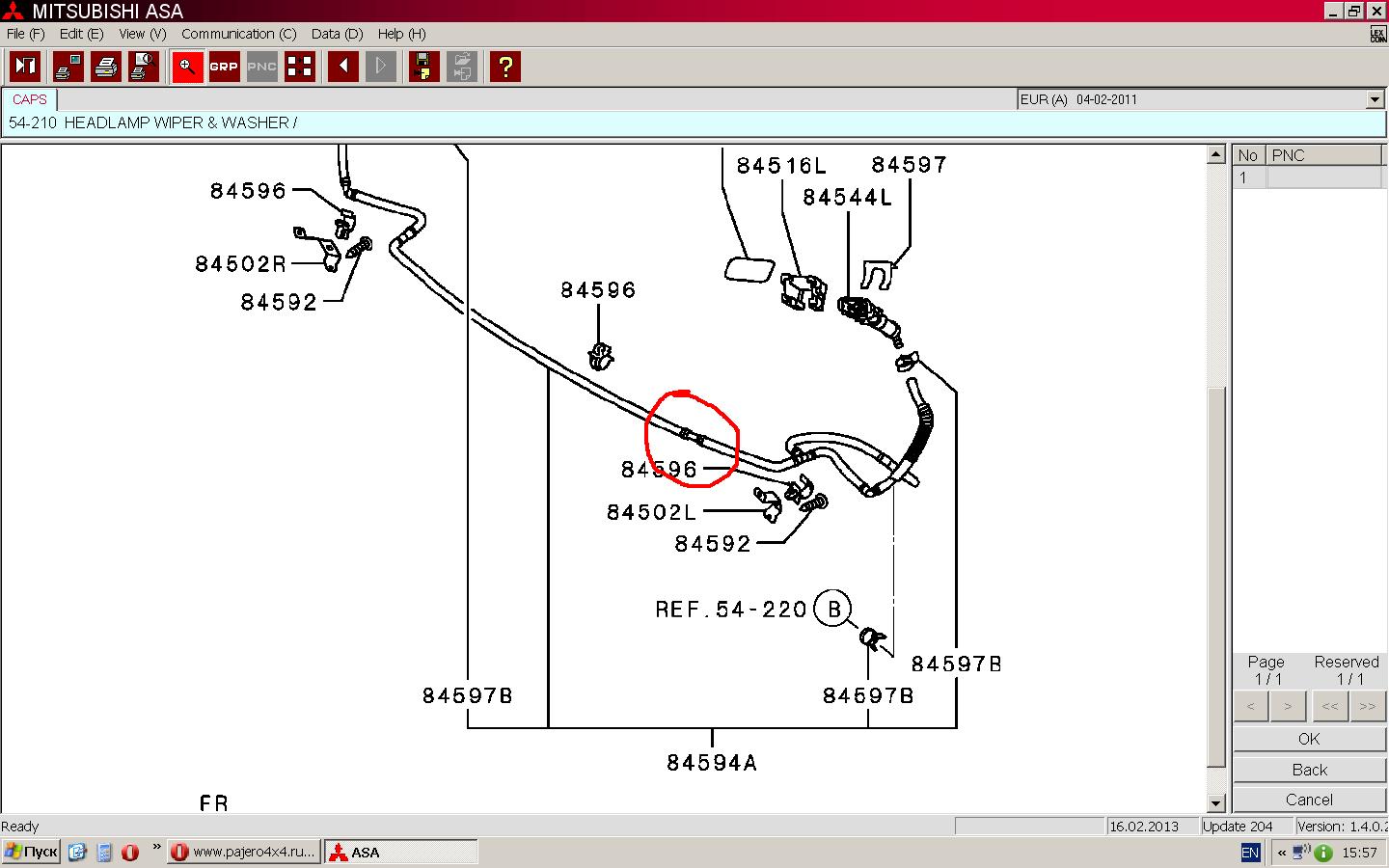This screenshot has width=1389, height=868.
Task: Click the show desktop quick launch icon
Action: coord(77,852)
